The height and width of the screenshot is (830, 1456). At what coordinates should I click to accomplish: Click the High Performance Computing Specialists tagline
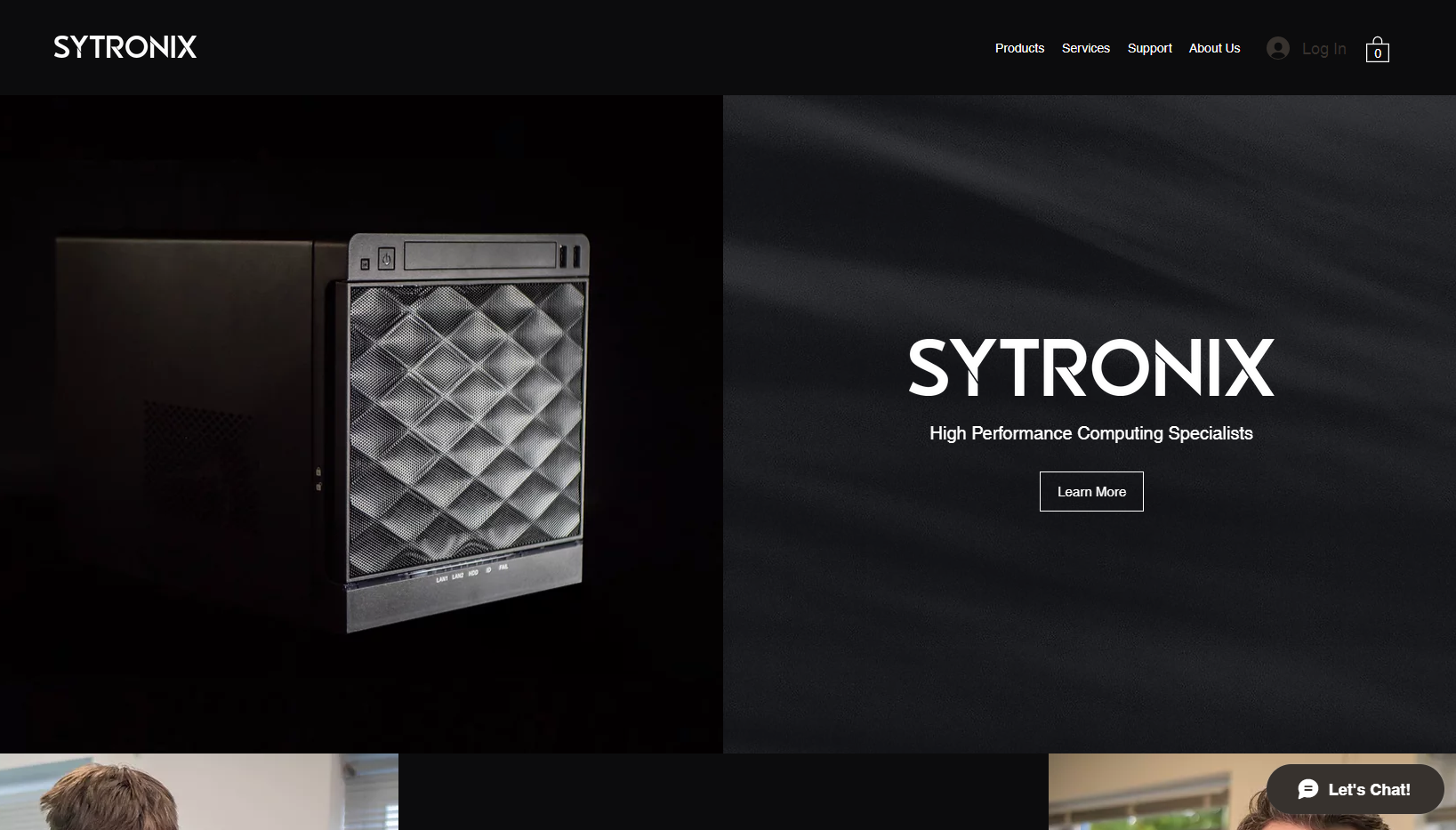pyautogui.click(x=1091, y=433)
